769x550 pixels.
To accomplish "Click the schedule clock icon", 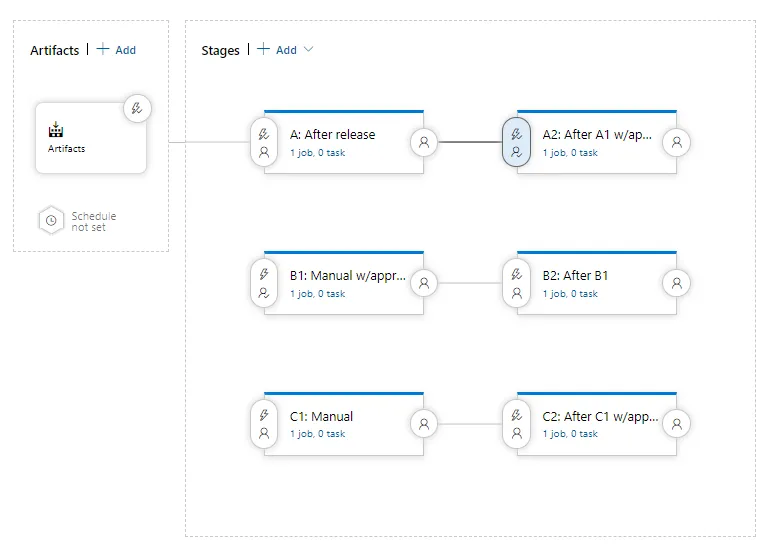I will tap(51, 221).
